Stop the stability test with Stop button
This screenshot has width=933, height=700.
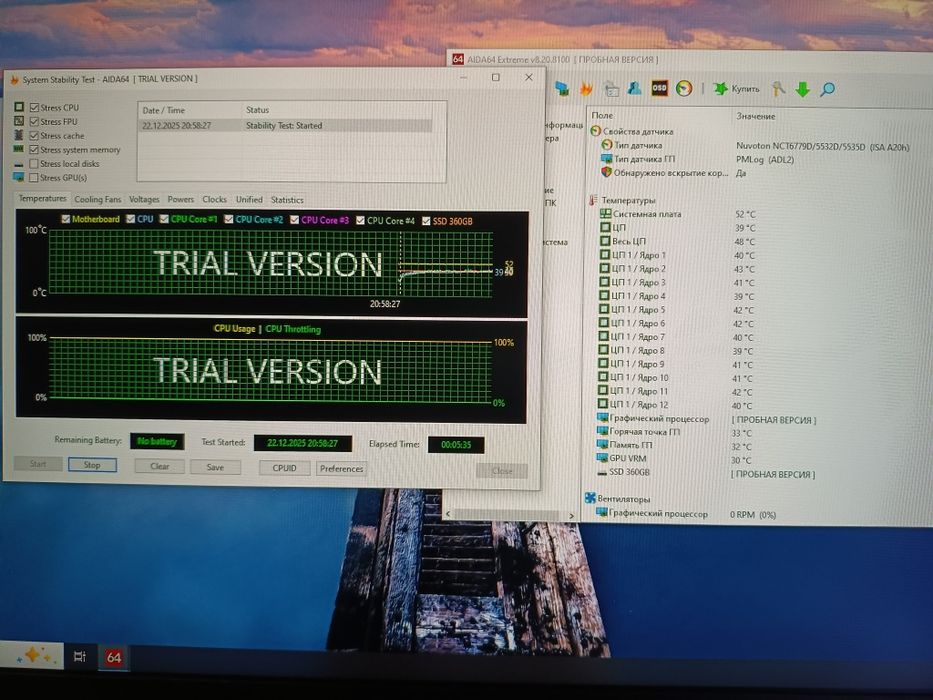(x=92, y=465)
